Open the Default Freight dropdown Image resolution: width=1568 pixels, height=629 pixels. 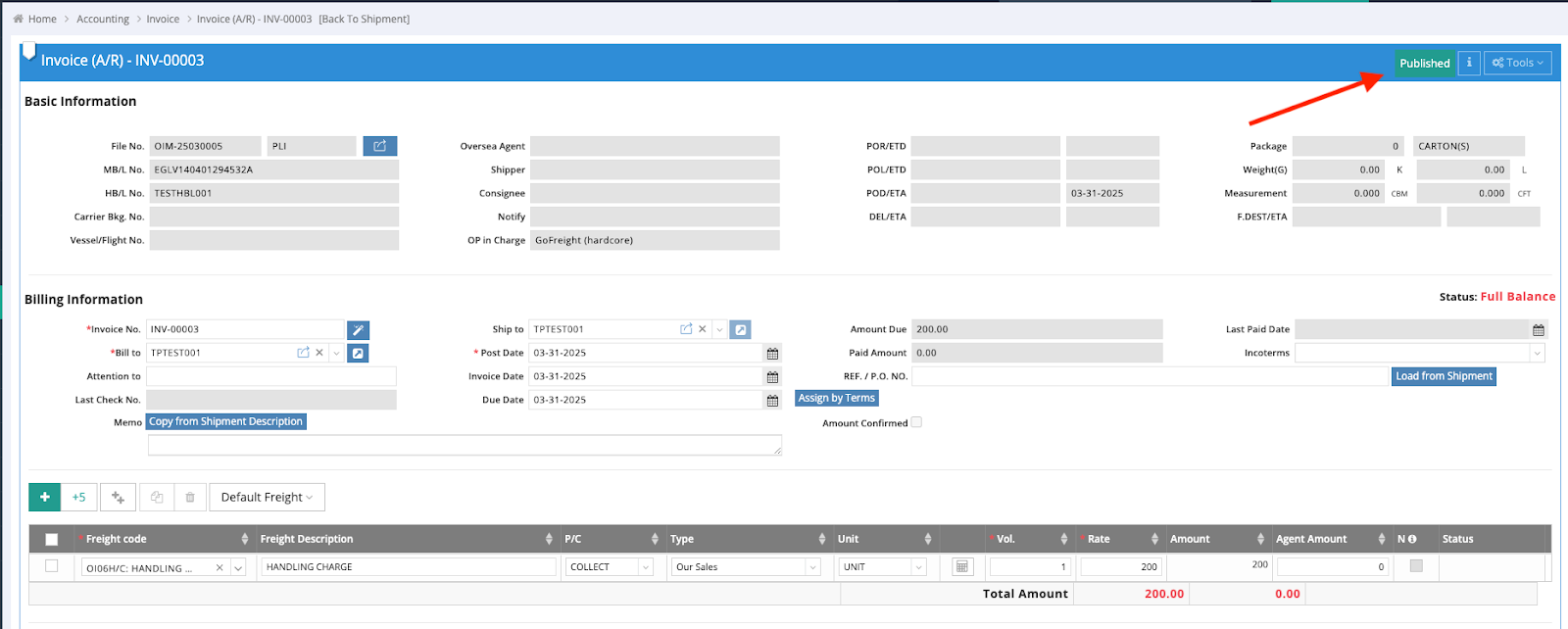[267, 498]
